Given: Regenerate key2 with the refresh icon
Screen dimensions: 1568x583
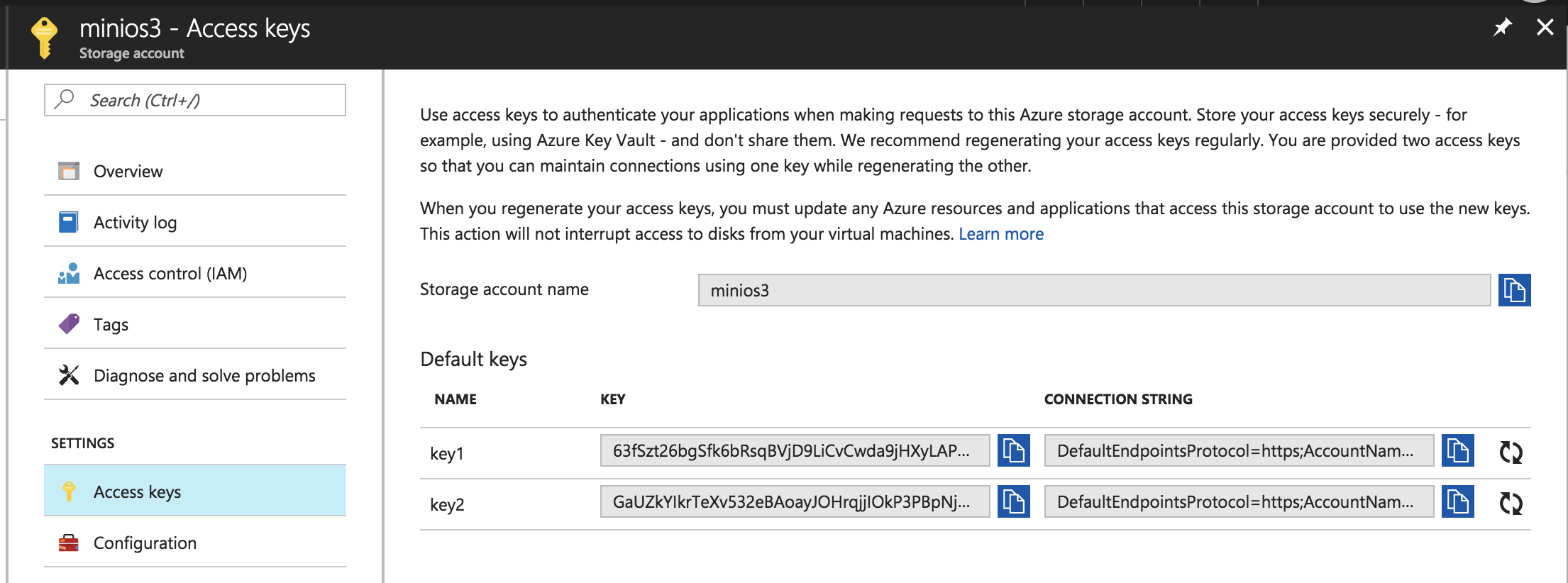Looking at the screenshot, I should pos(1511,503).
